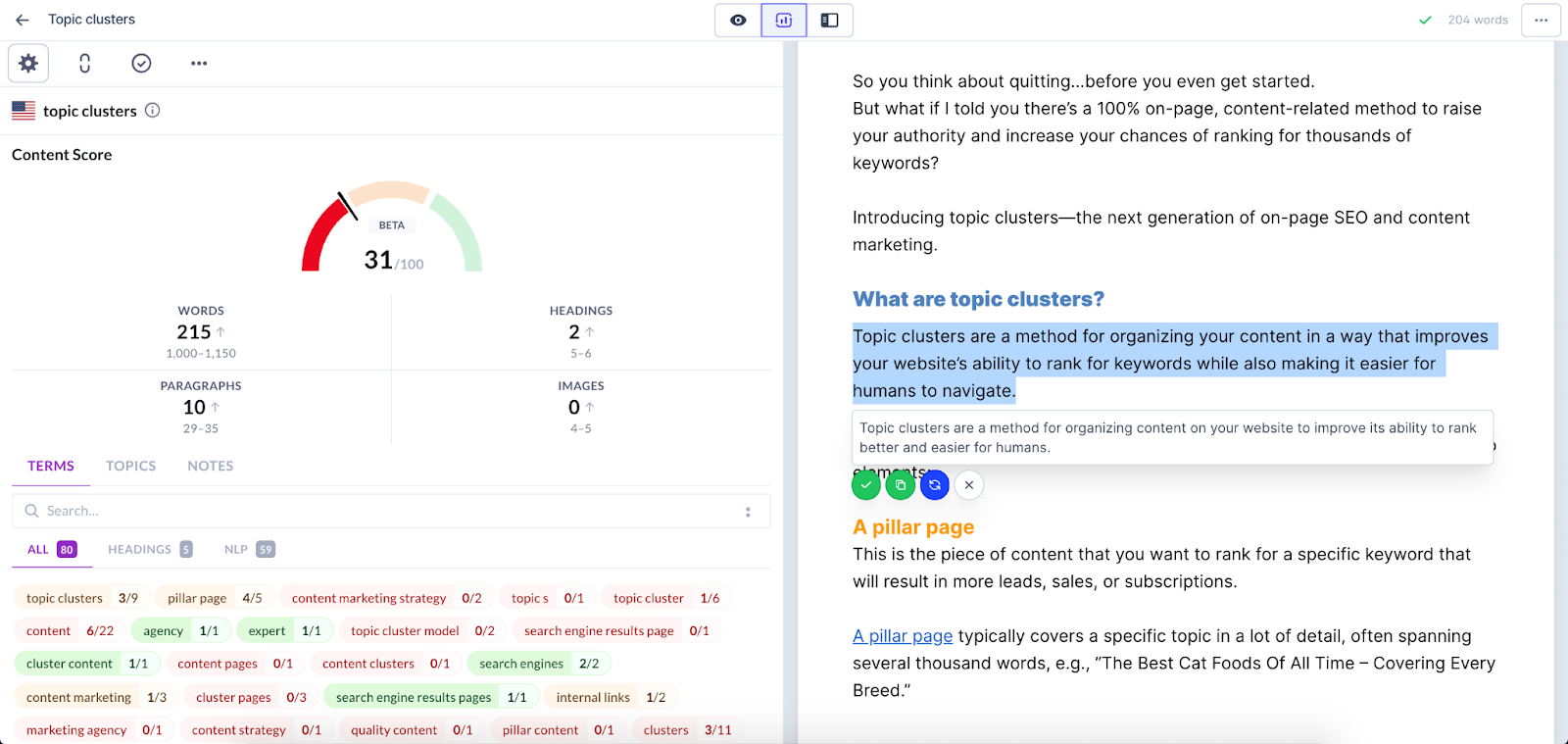
Task: Go back using the left arrow icon
Action: point(22,20)
